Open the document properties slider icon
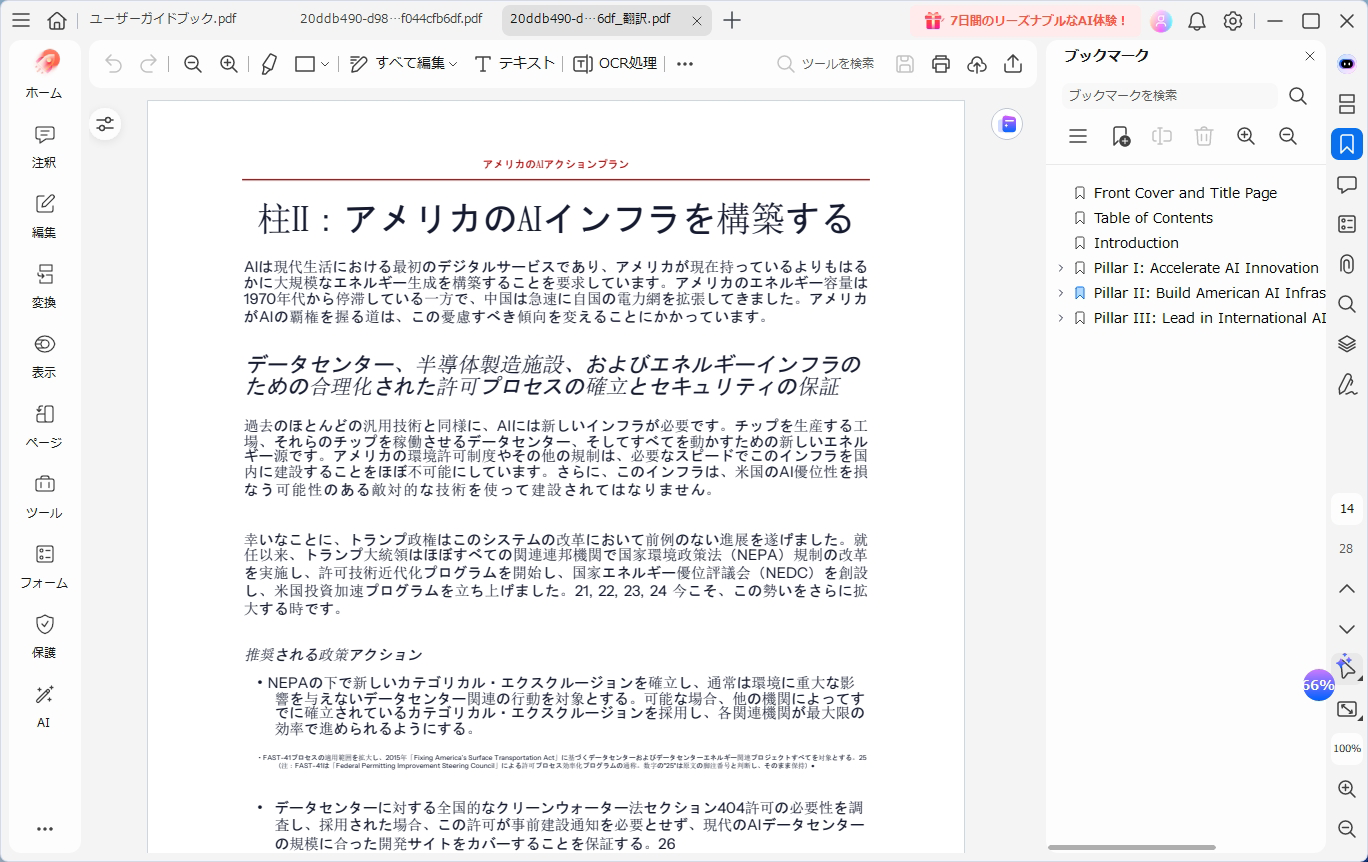 click(105, 124)
